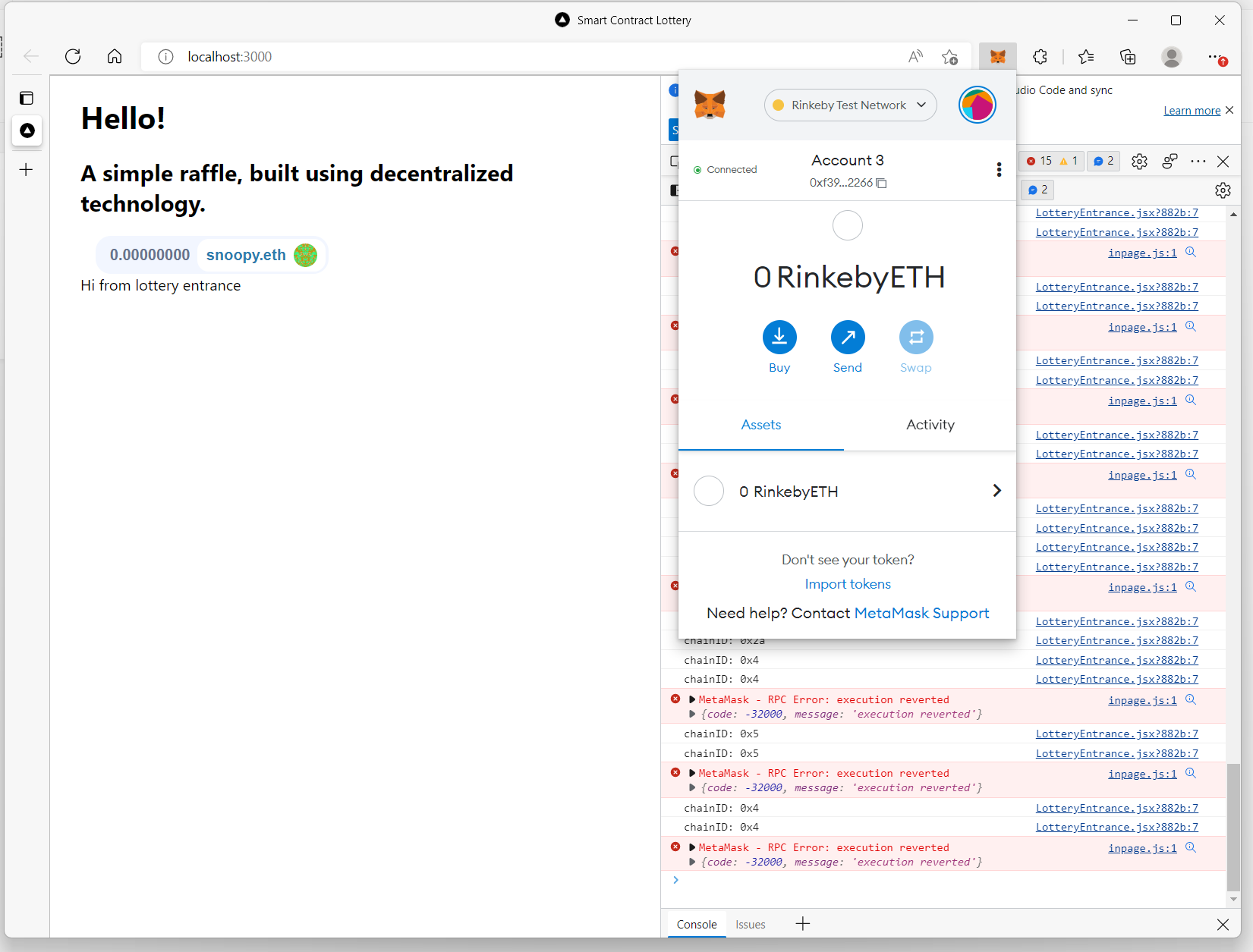The width and height of the screenshot is (1253, 952).
Task: Open the MetaMask extension icon in toolbar
Action: [998, 57]
